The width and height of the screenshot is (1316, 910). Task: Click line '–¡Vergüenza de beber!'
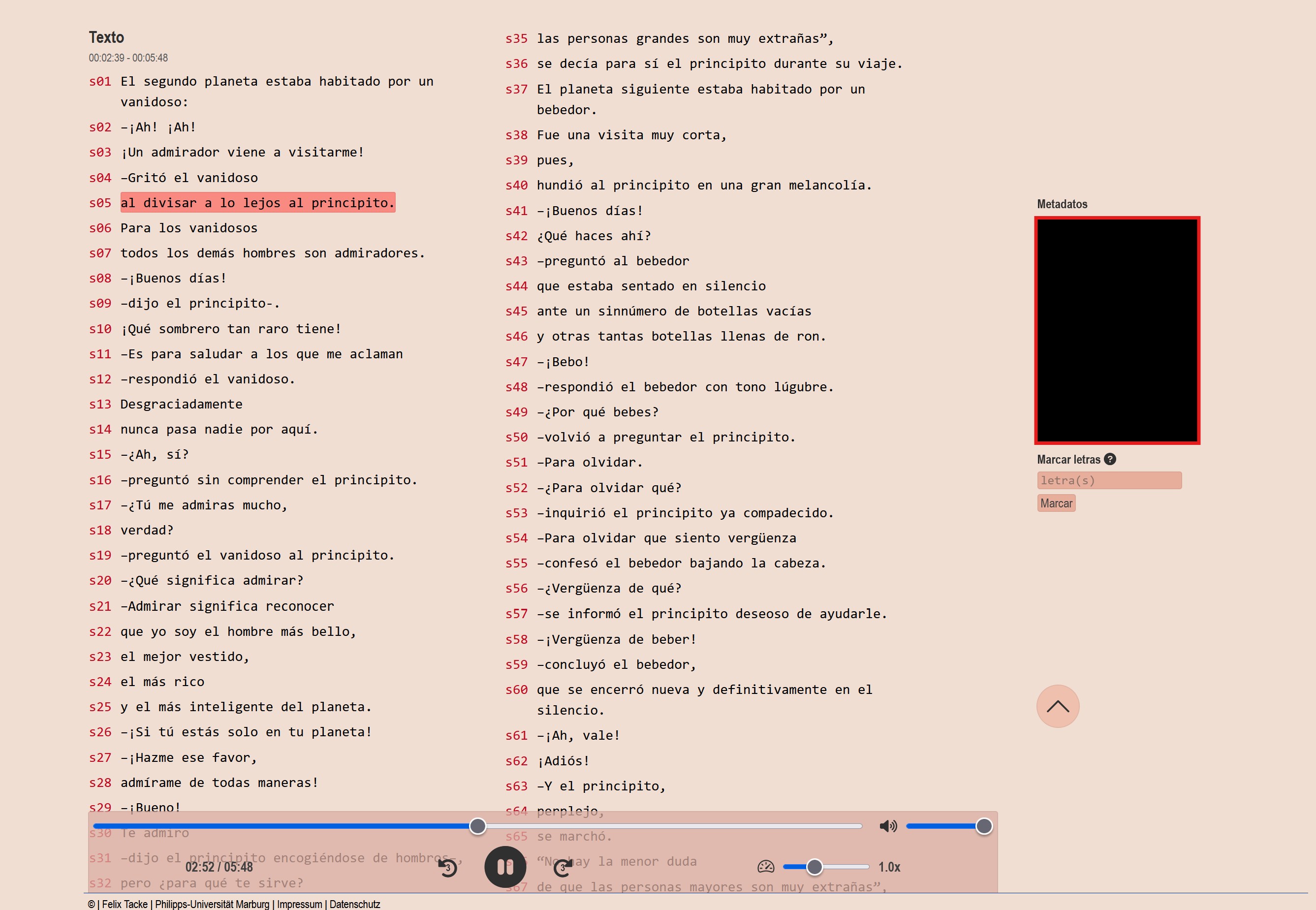616,639
